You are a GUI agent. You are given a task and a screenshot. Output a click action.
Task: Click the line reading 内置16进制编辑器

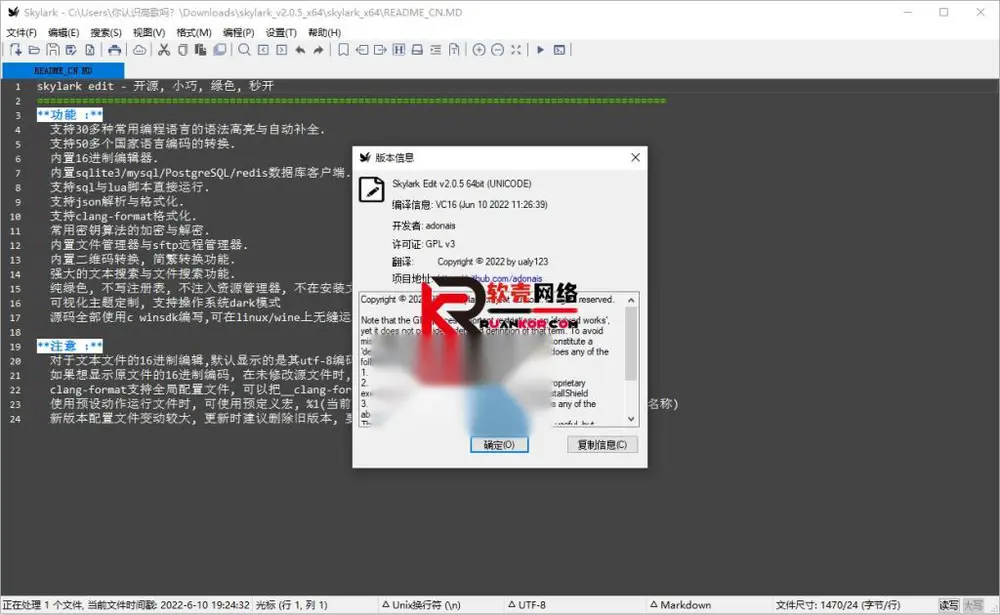click(x=104, y=158)
